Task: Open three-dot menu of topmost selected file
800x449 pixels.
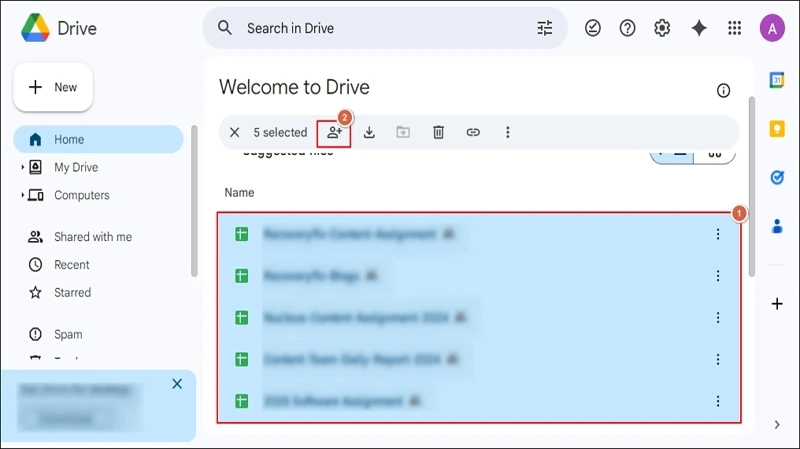Action: (x=718, y=234)
